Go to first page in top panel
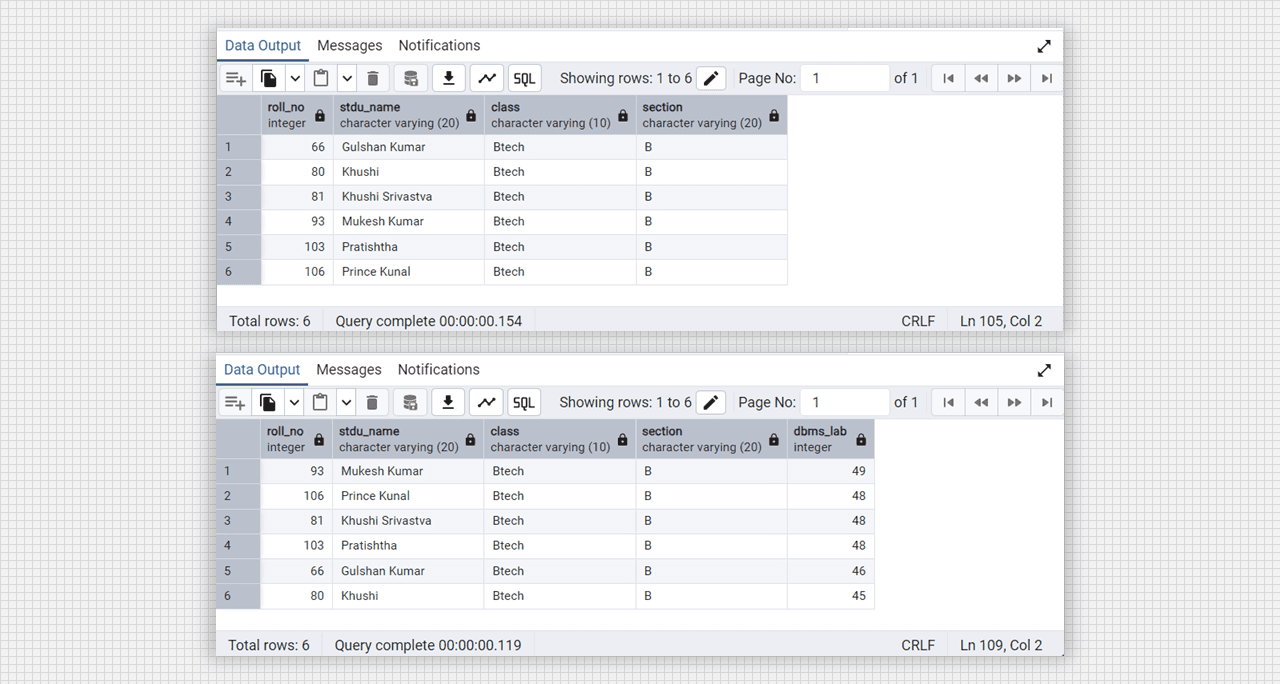Image resolution: width=1280 pixels, height=684 pixels. coord(948,78)
